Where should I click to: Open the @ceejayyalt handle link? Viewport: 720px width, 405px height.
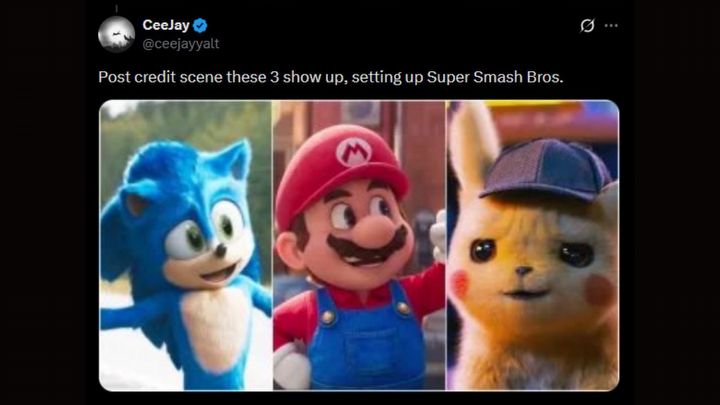[179, 43]
